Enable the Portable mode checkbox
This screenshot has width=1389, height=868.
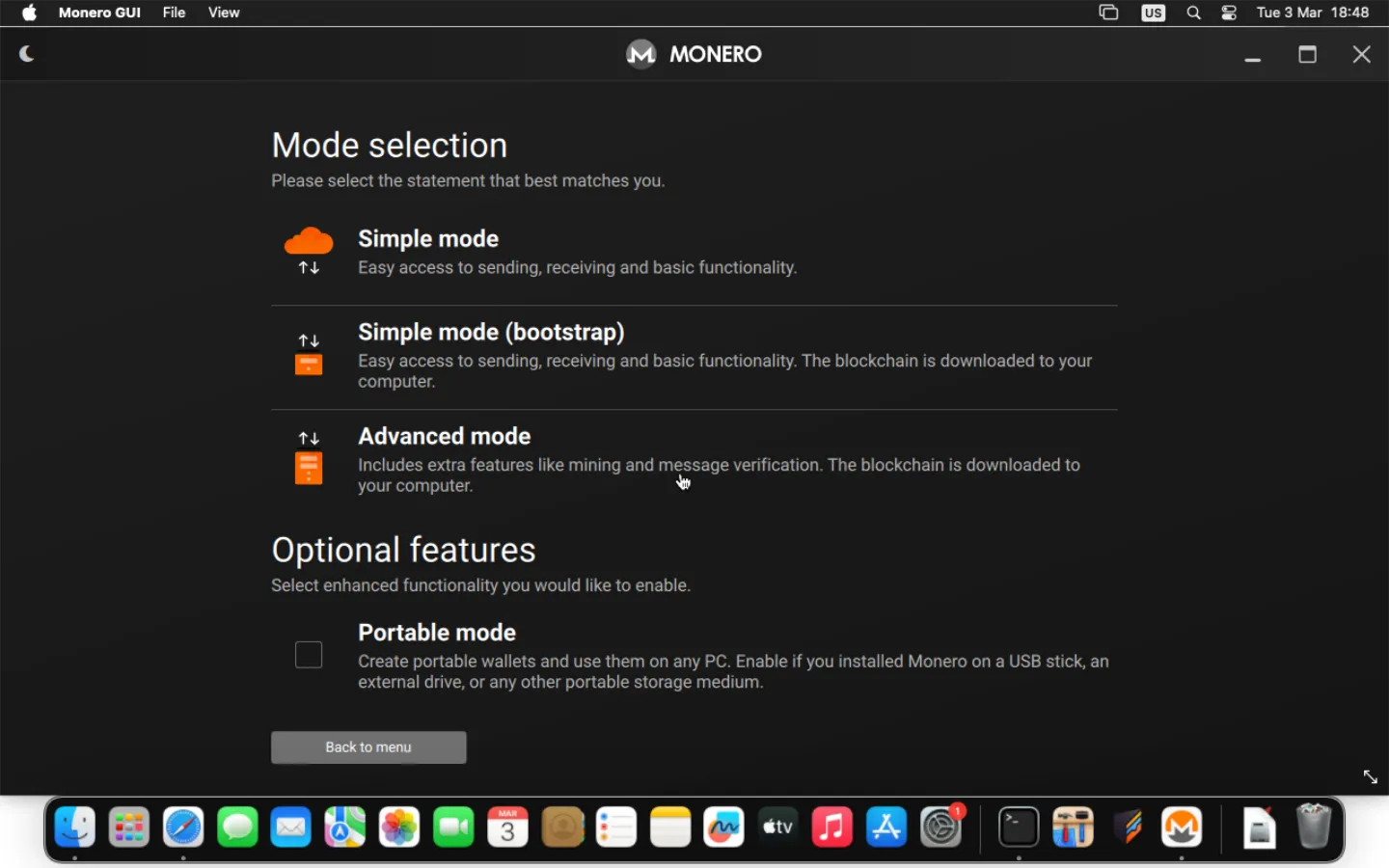click(x=309, y=655)
